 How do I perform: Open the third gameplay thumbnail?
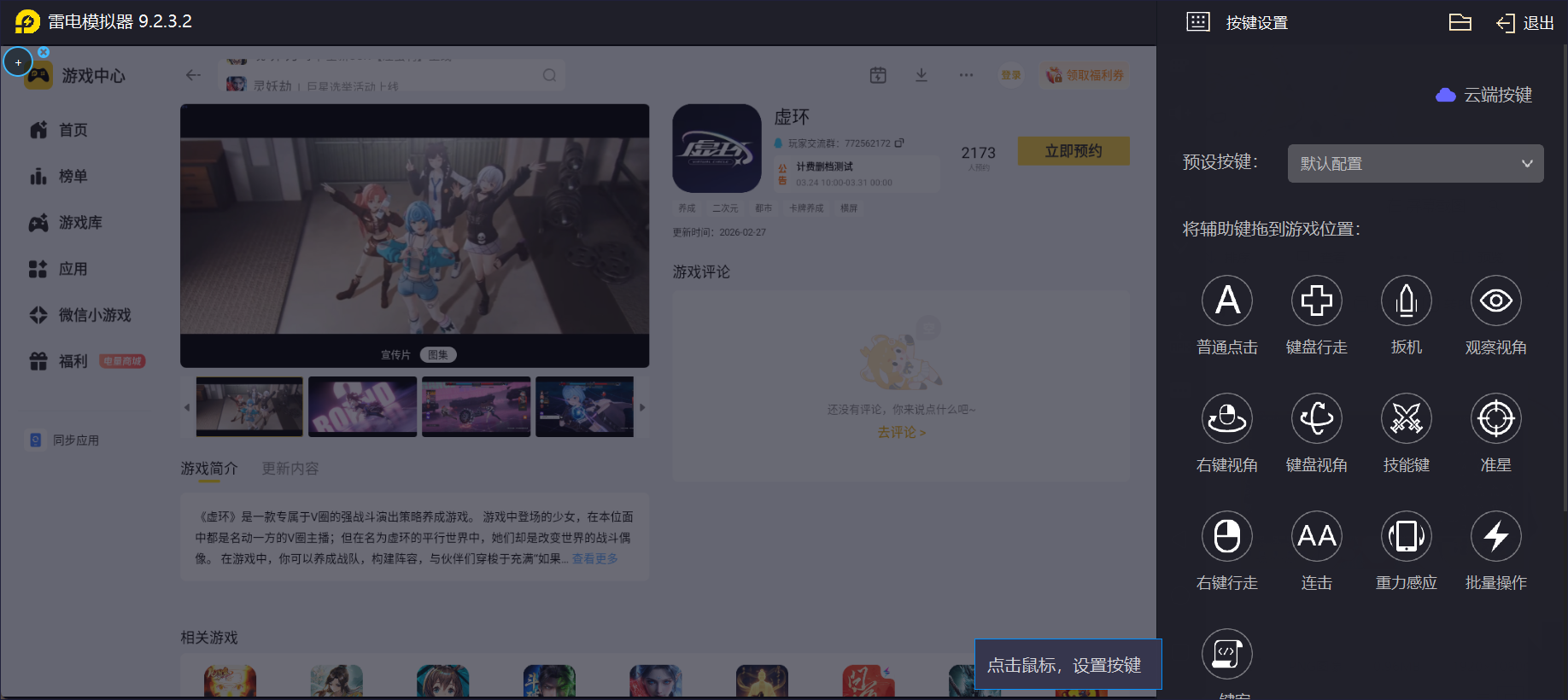pos(477,407)
